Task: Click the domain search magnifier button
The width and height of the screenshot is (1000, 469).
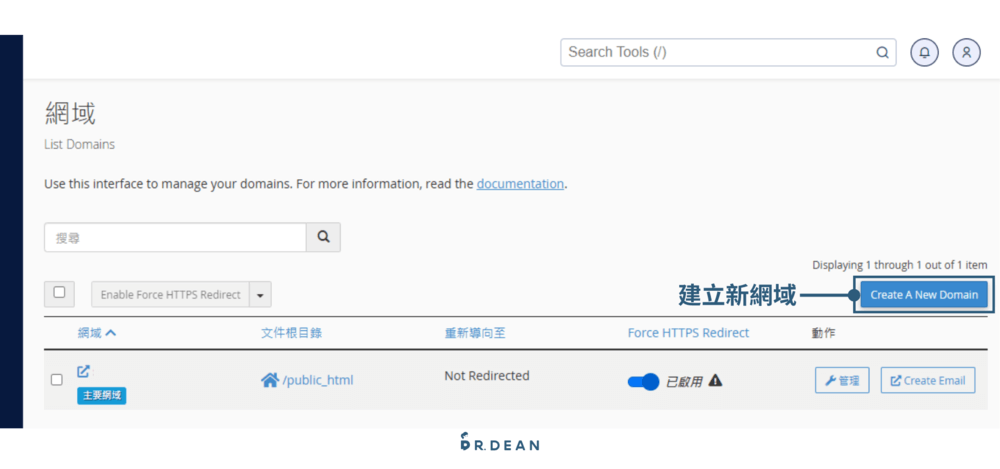Action: click(323, 237)
